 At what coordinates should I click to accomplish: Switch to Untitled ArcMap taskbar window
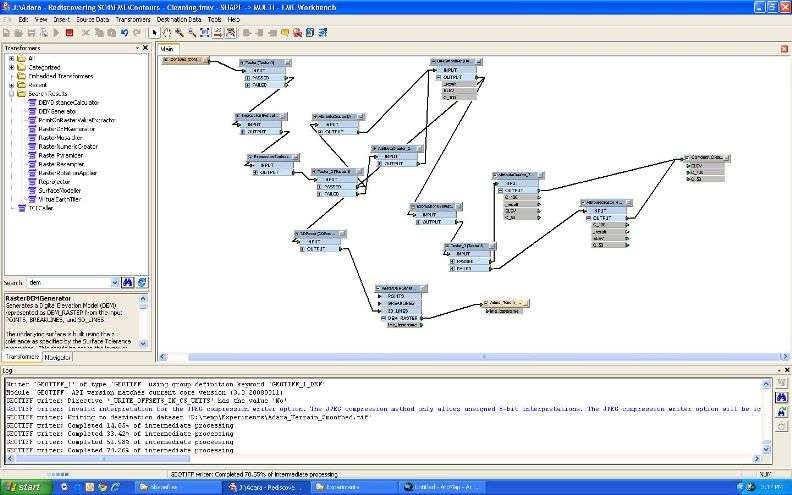[444, 487]
